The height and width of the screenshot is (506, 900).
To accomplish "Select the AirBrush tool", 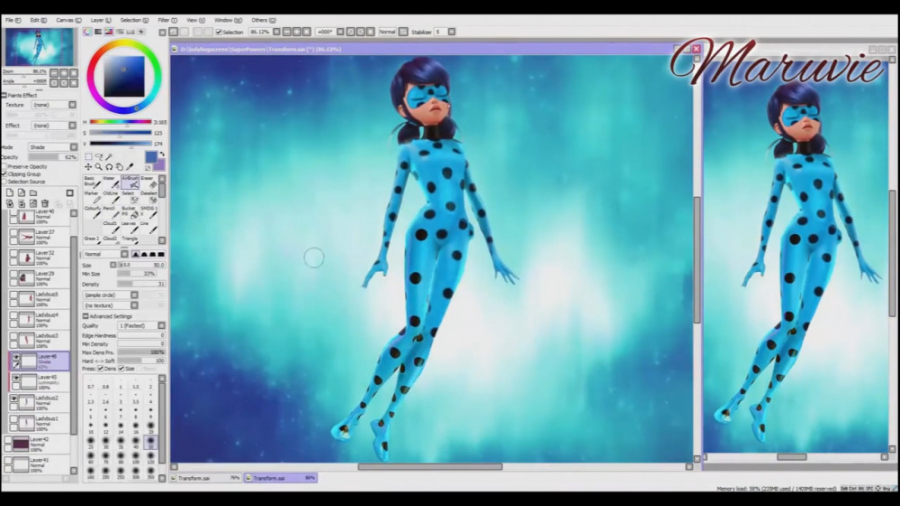I will (131, 182).
